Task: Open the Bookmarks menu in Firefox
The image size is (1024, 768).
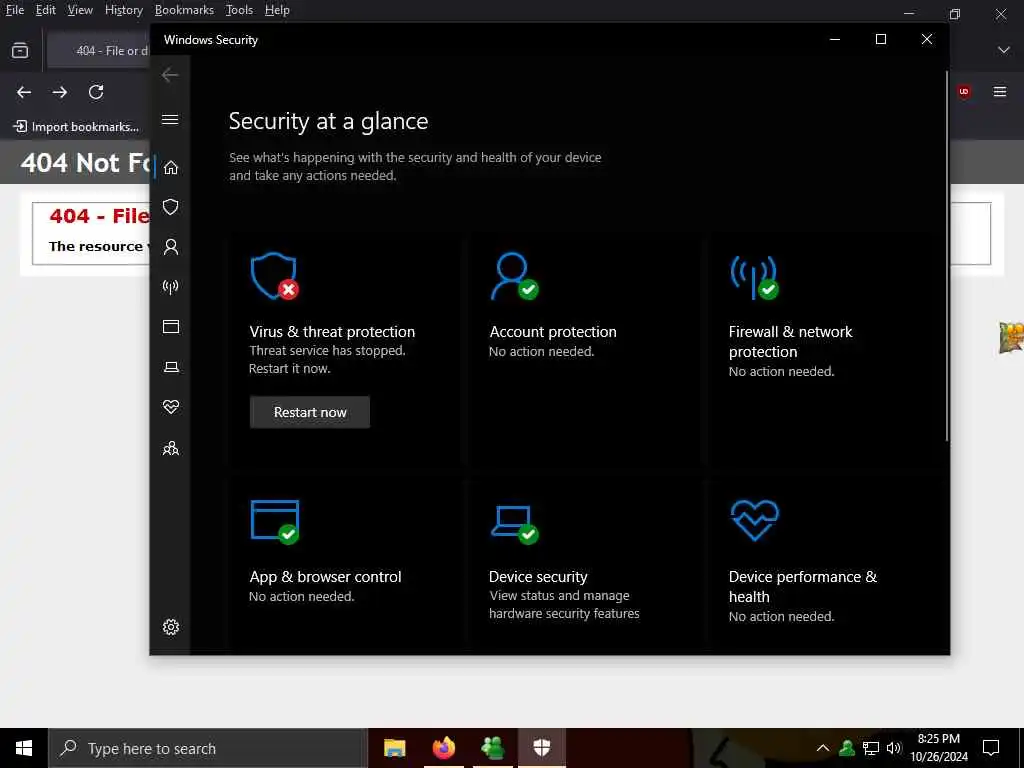Action: (x=184, y=10)
